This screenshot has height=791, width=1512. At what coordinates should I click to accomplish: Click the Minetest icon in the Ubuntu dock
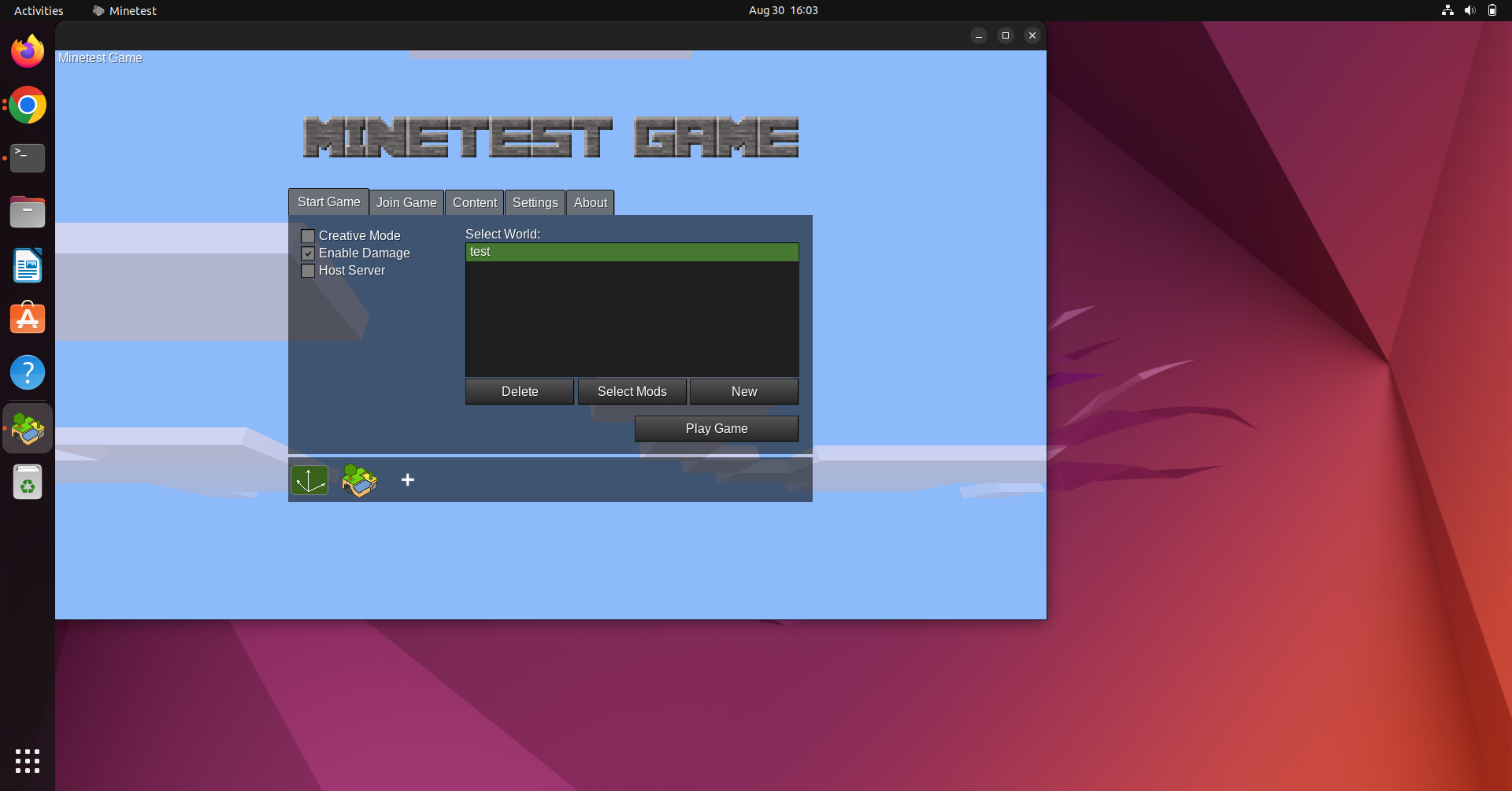tap(27, 428)
